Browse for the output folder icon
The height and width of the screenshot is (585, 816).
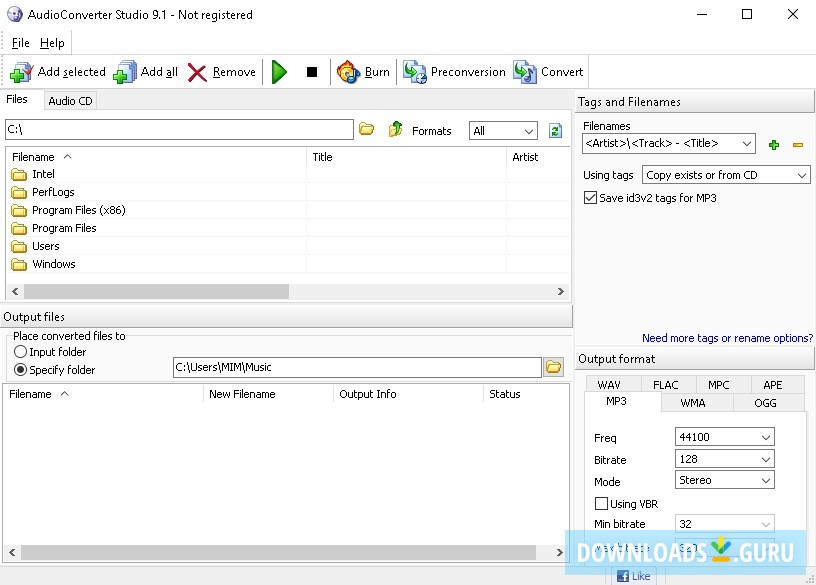tap(553, 367)
